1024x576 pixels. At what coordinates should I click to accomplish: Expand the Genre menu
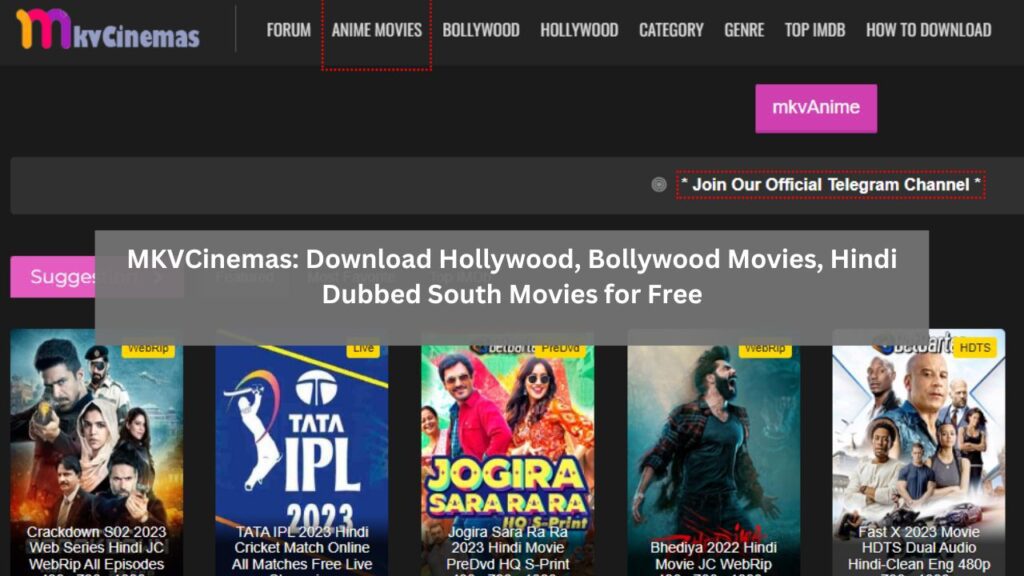point(744,30)
